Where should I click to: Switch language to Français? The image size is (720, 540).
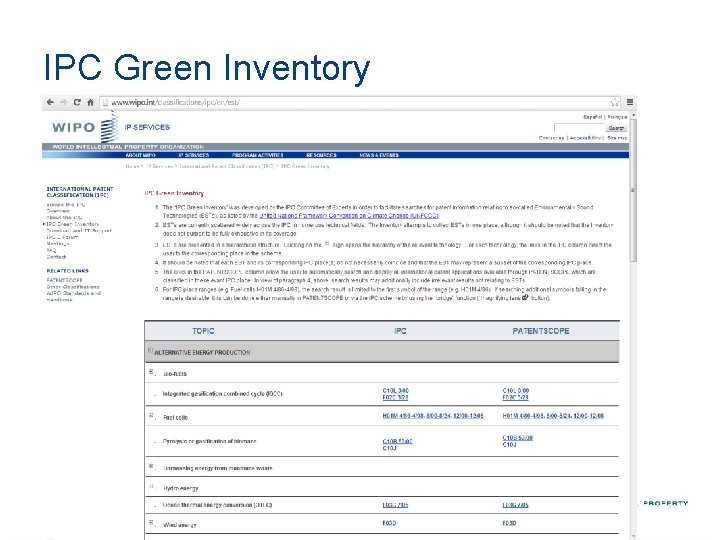617,117
